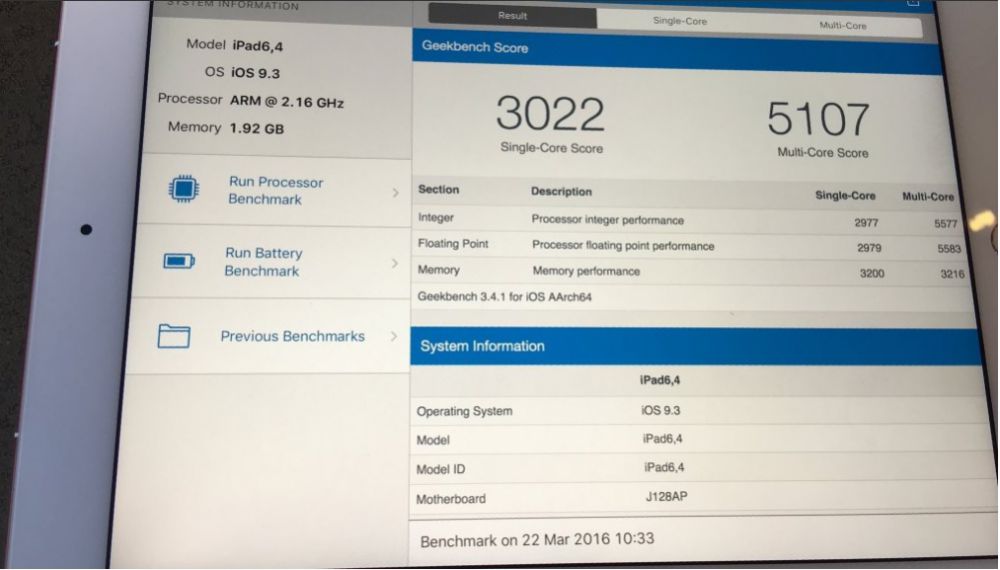
Task: Select Memory single-core value 3200
Action: tap(872, 274)
